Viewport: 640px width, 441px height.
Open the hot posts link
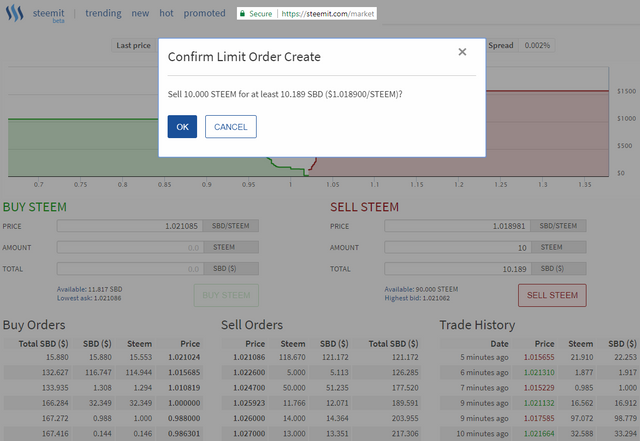[x=166, y=13]
